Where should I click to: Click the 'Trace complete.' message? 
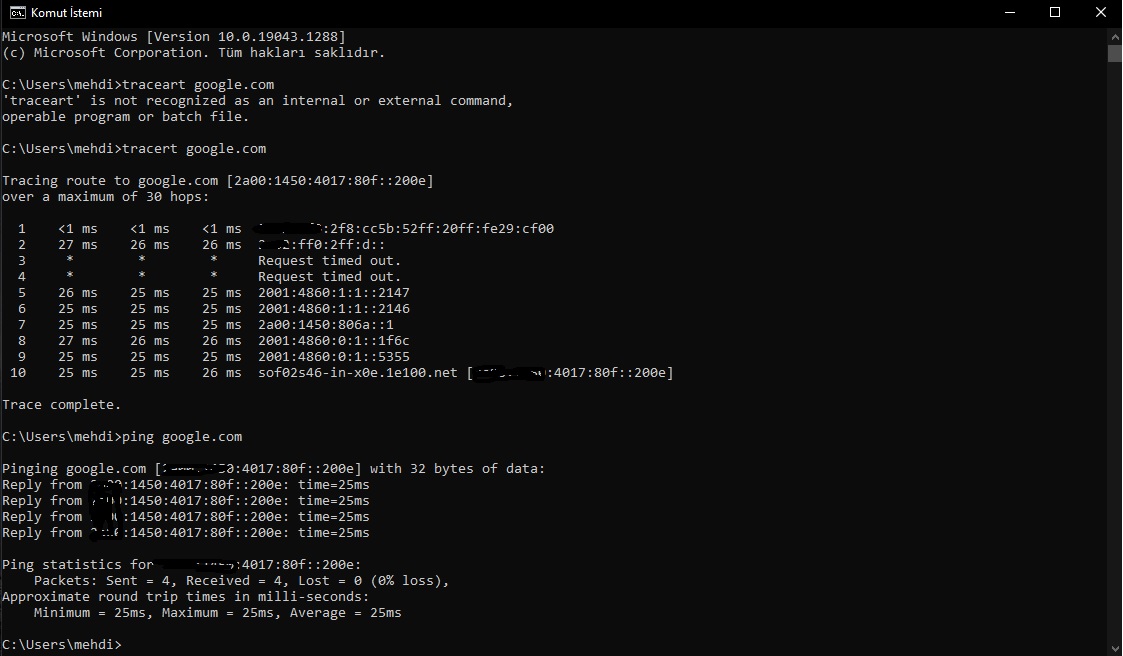pyautogui.click(x=62, y=405)
